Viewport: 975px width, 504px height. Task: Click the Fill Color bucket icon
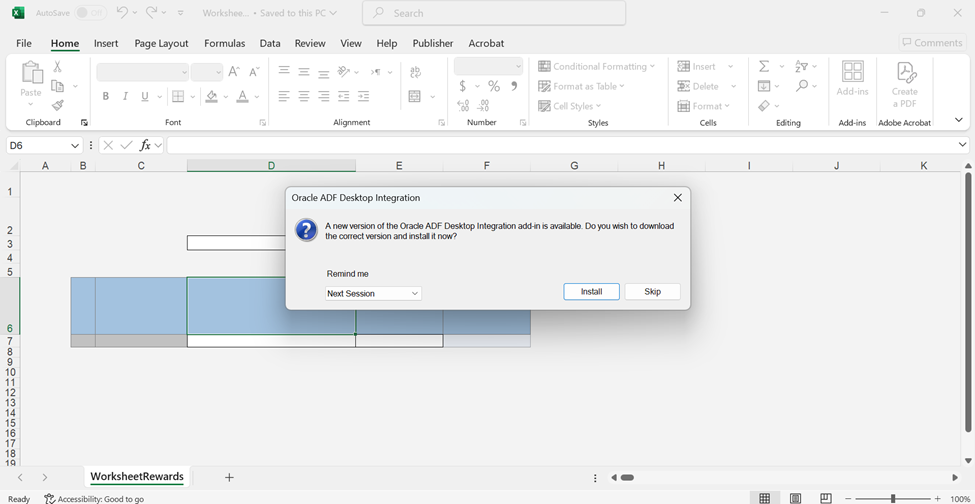pos(211,97)
